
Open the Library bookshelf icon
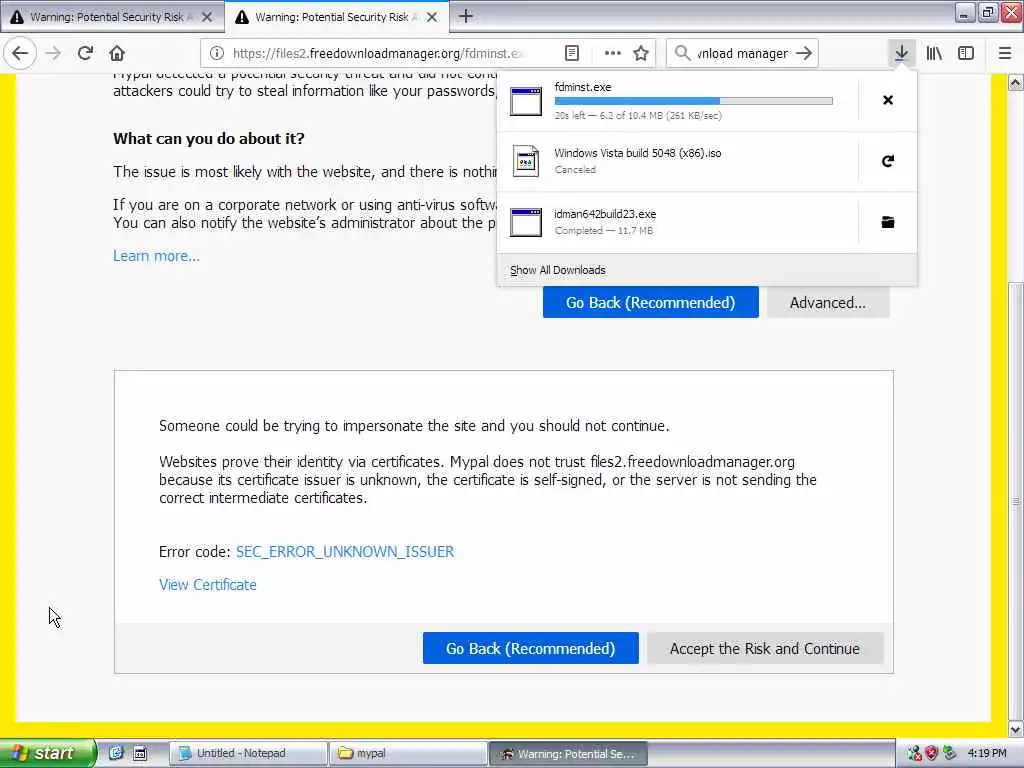[934, 54]
